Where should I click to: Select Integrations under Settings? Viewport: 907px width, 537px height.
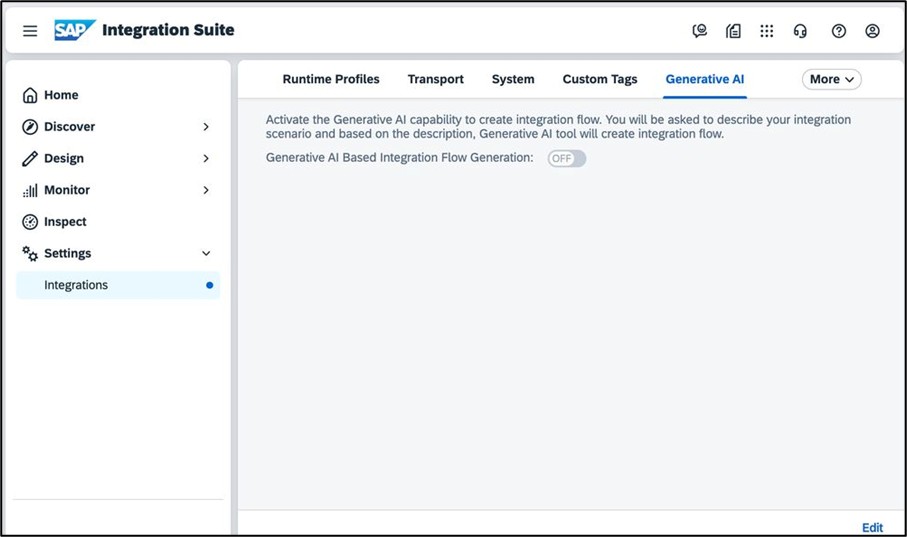pos(76,285)
